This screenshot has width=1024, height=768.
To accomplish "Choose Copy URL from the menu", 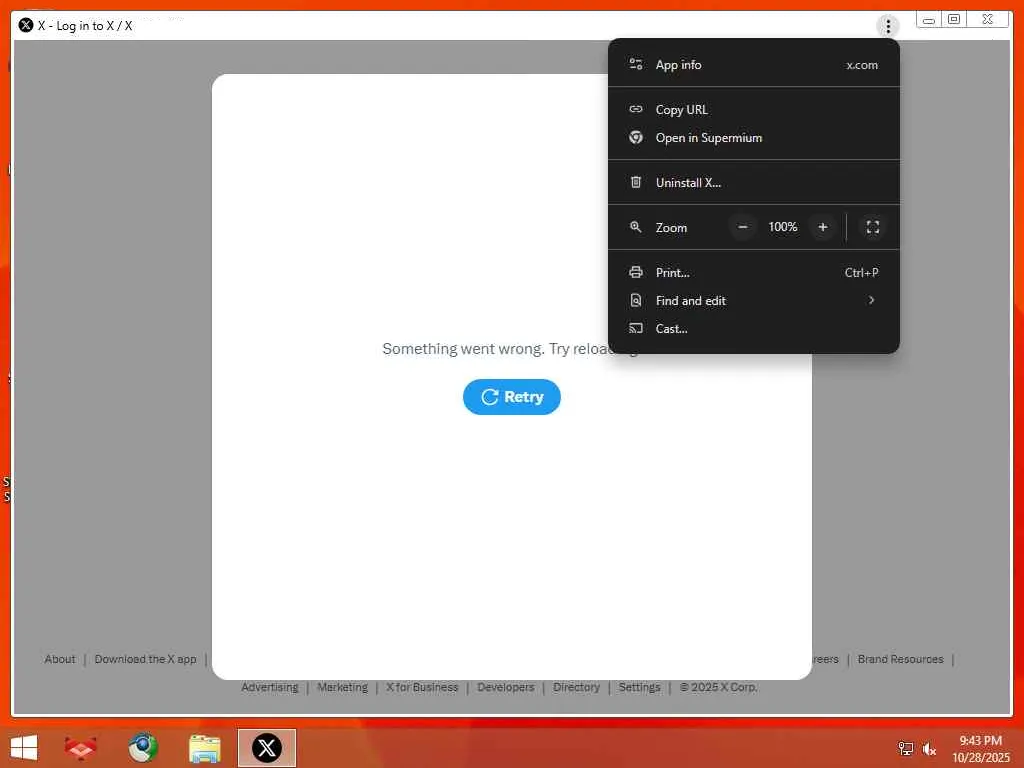I will pyautogui.click(x=754, y=110).
